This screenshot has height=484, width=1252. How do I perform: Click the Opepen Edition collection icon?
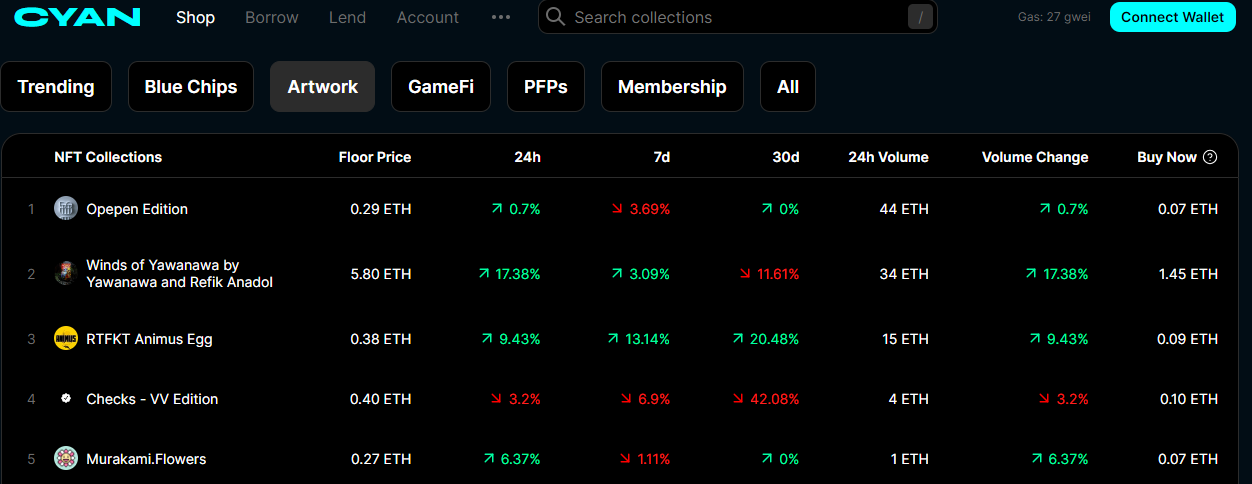click(66, 209)
